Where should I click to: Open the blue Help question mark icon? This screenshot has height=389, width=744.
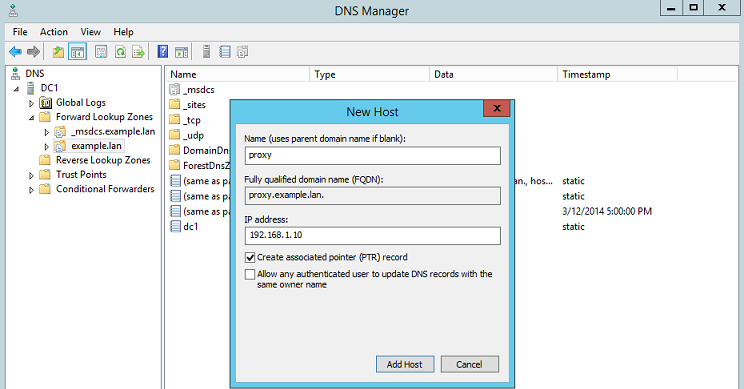click(x=163, y=52)
